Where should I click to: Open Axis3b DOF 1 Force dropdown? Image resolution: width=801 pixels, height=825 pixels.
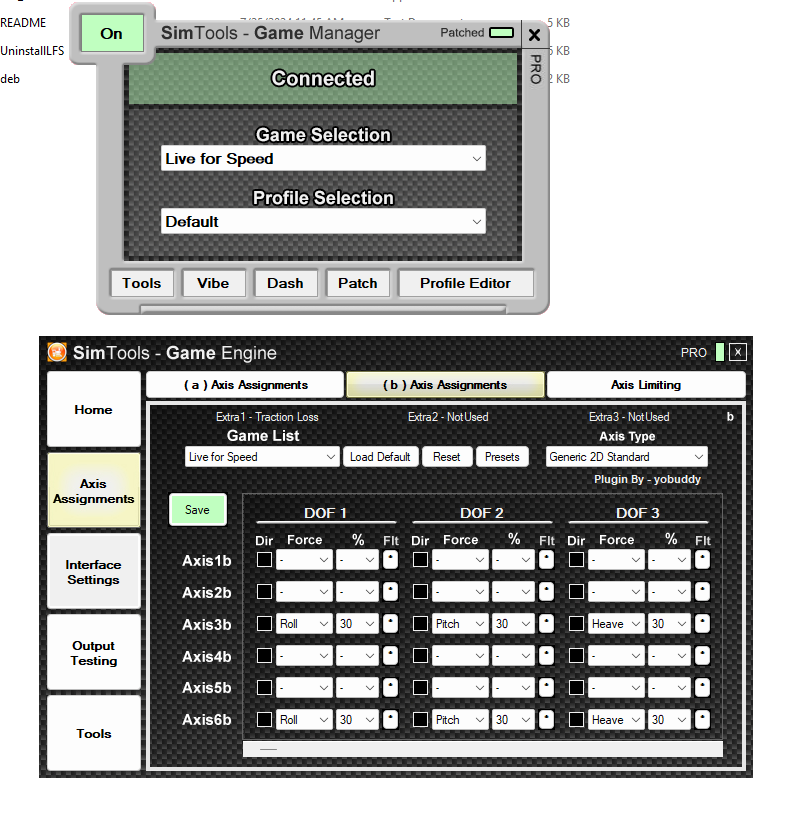click(304, 623)
